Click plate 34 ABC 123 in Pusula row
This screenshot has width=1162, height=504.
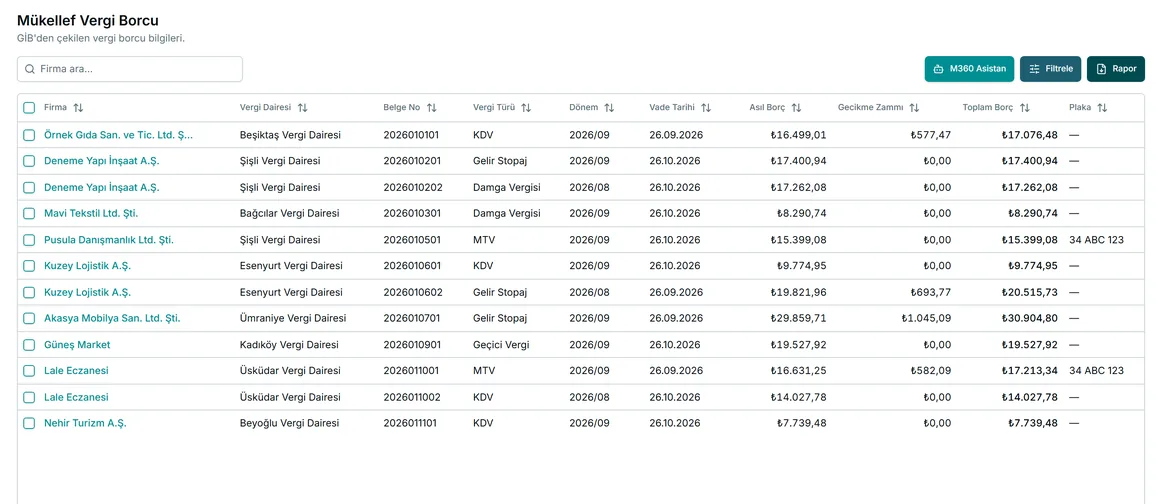(x=1097, y=240)
